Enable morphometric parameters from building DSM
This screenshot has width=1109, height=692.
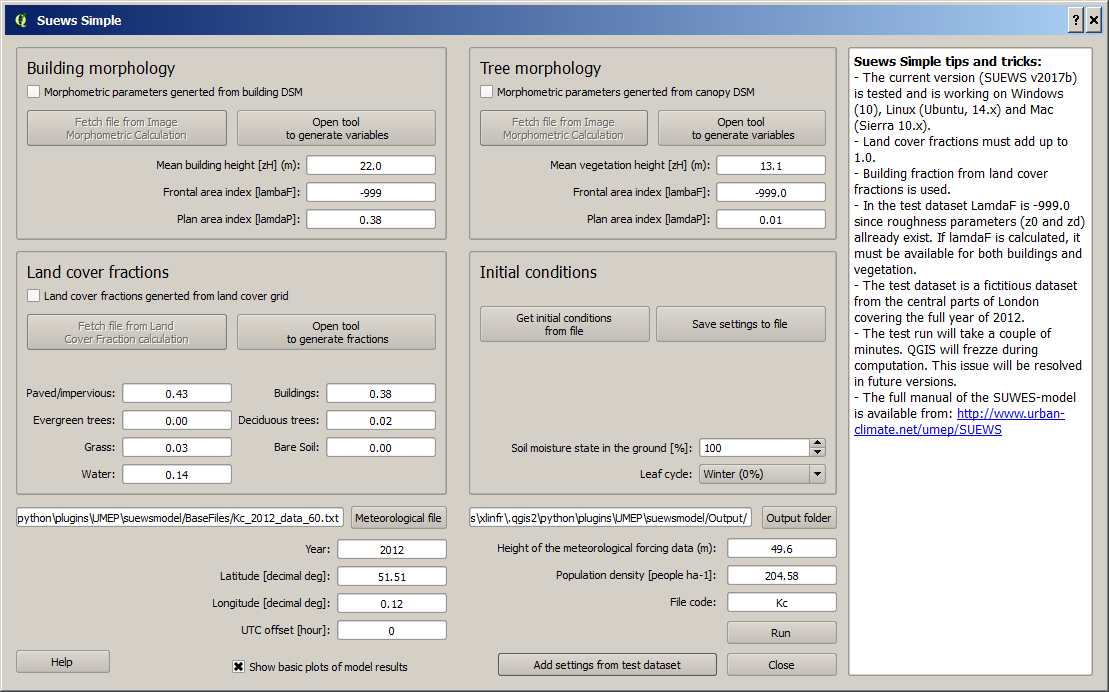click(x=33, y=92)
